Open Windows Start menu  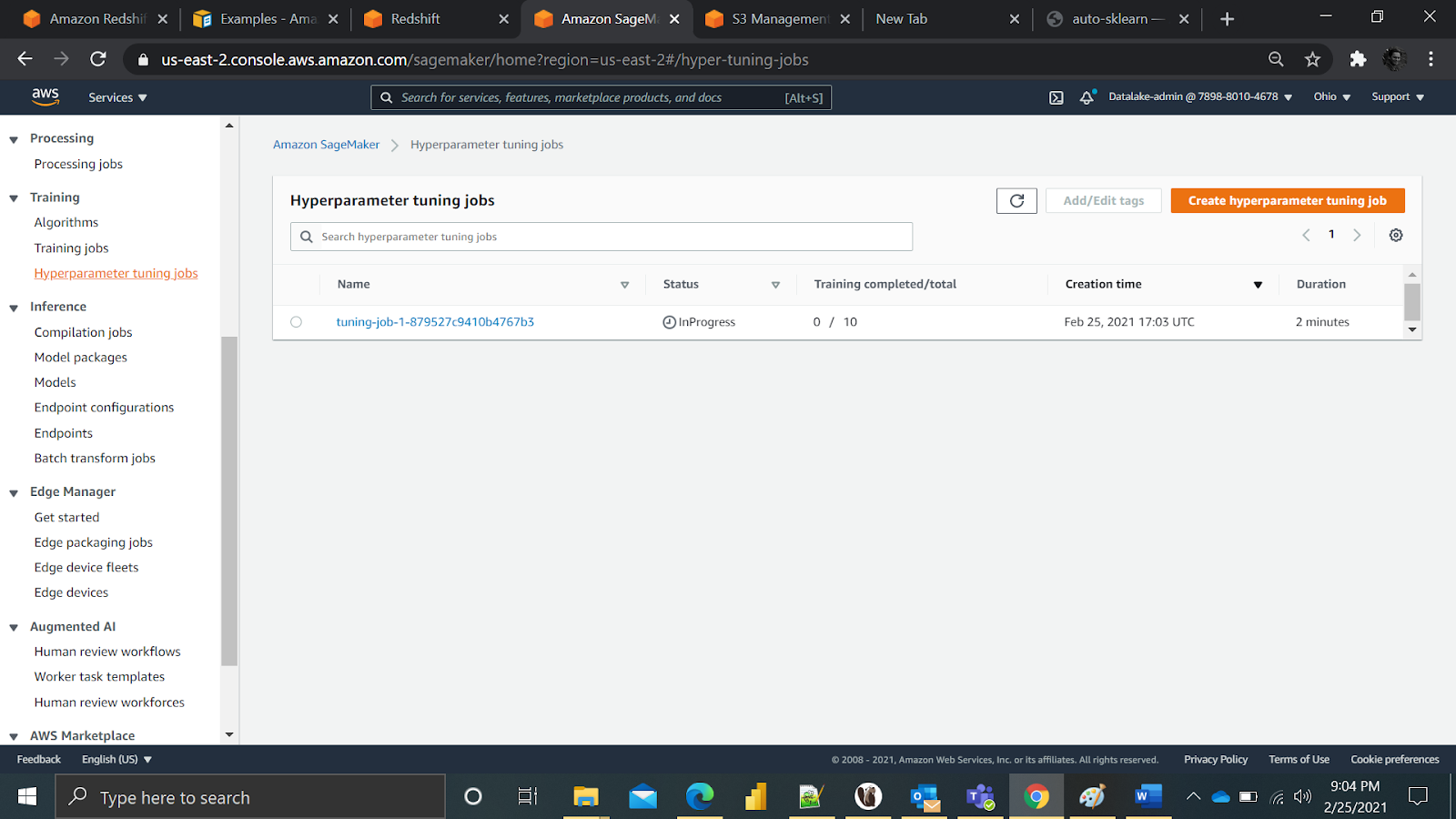click(27, 797)
